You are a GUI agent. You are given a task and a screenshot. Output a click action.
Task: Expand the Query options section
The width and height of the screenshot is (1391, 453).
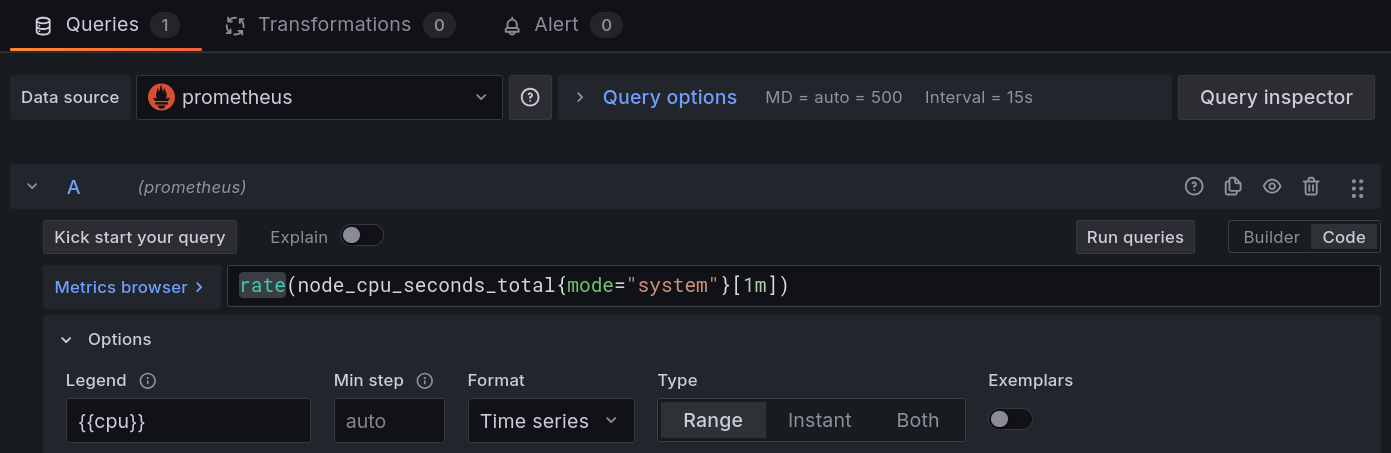click(669, 98)
